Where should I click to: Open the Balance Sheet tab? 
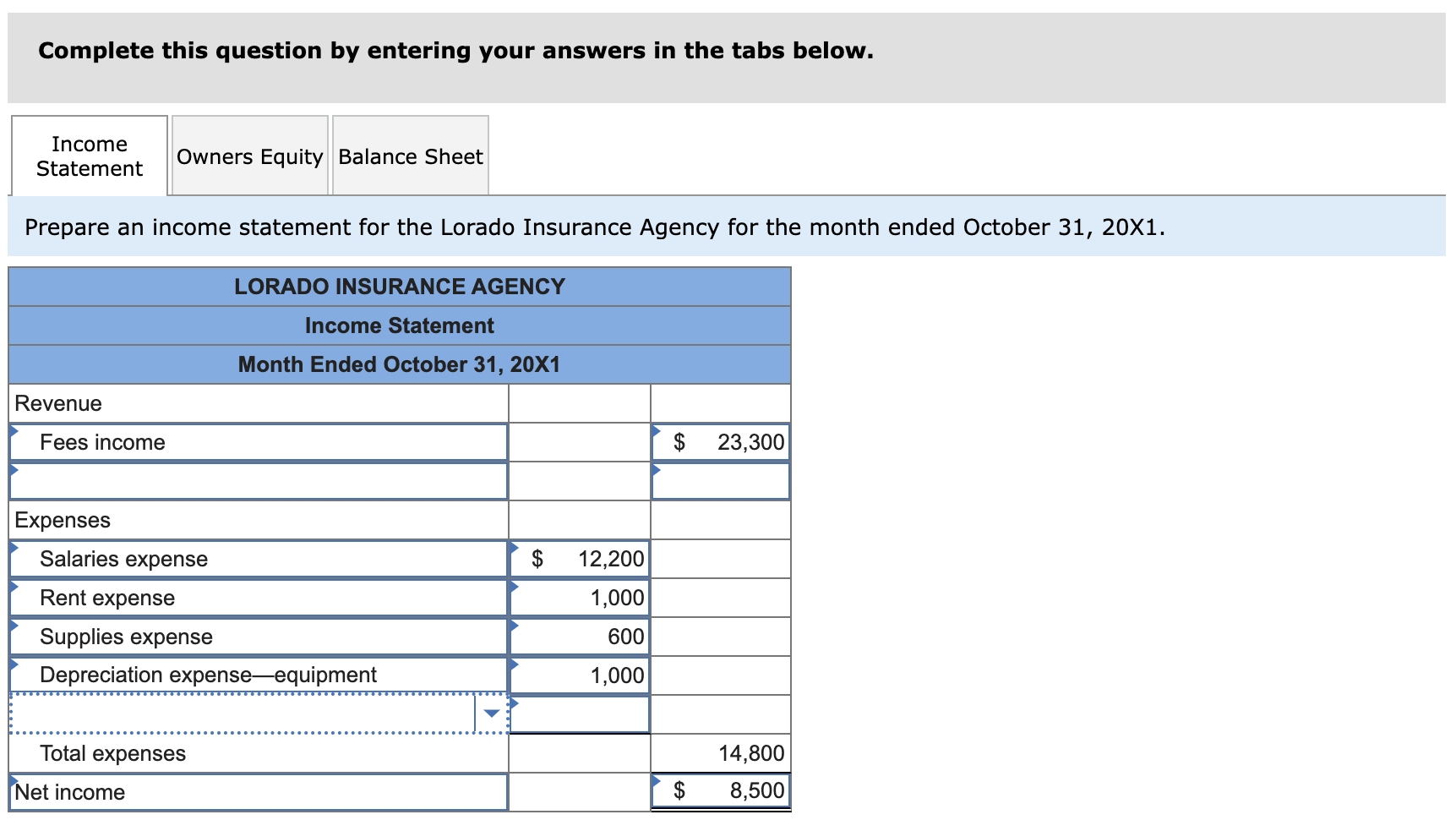[x=411, y=156]
